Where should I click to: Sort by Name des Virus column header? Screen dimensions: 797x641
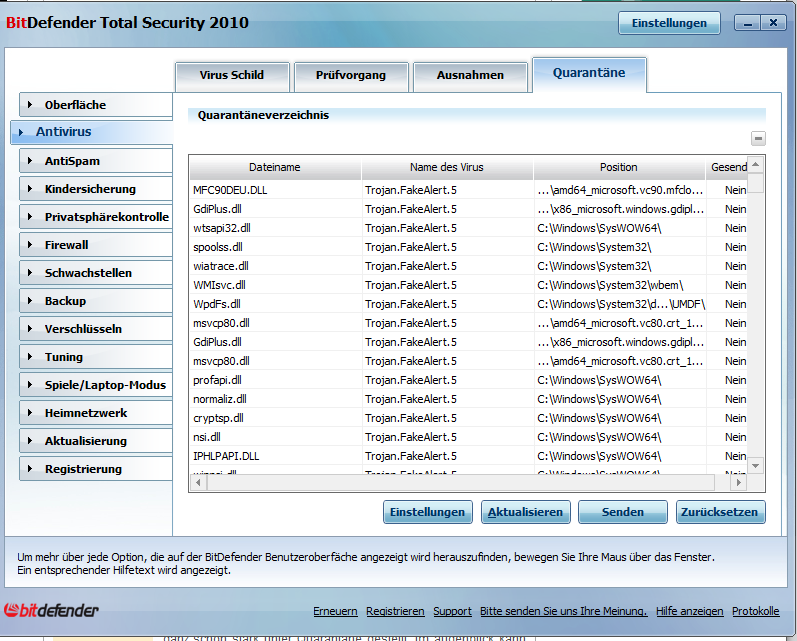point(447,167)
